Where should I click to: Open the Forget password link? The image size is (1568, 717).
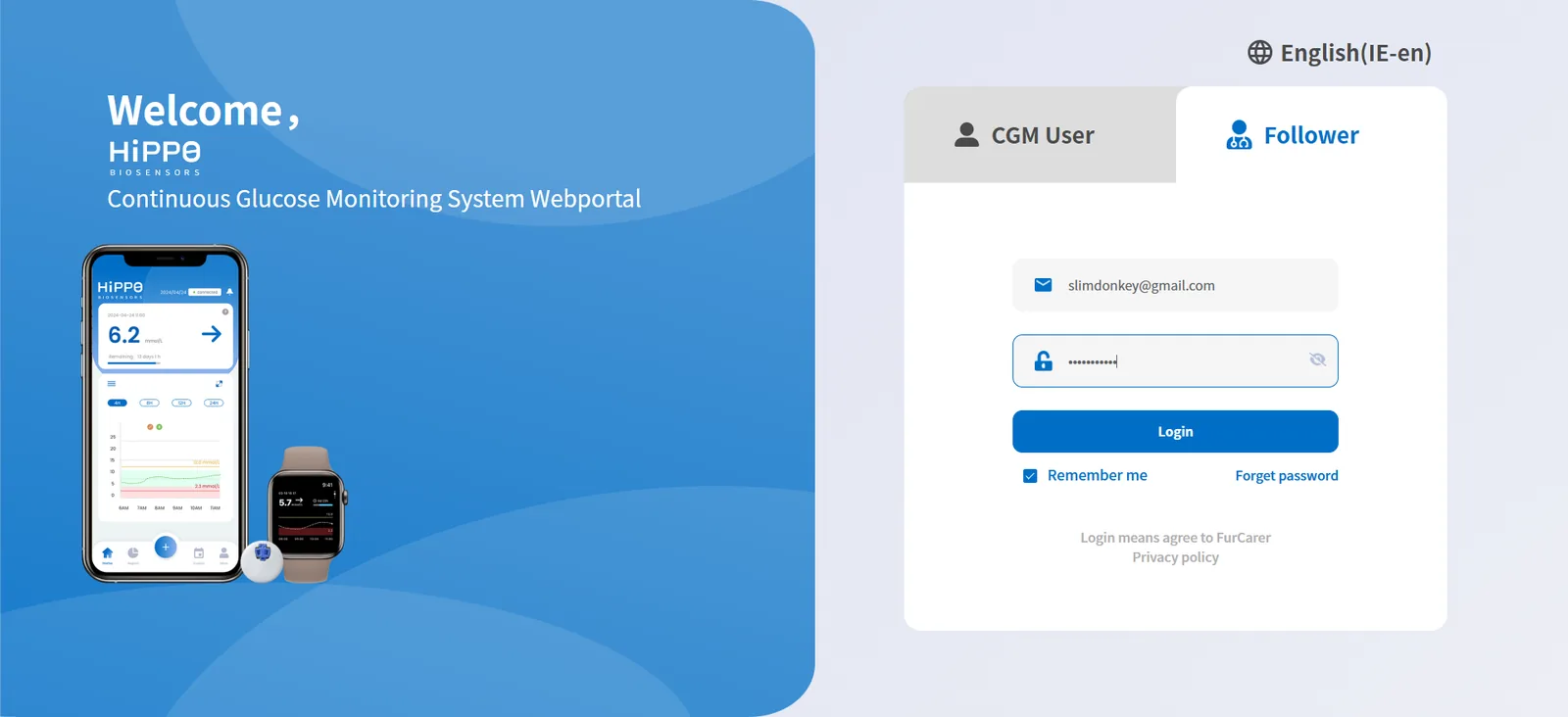tap(1286, 476)
